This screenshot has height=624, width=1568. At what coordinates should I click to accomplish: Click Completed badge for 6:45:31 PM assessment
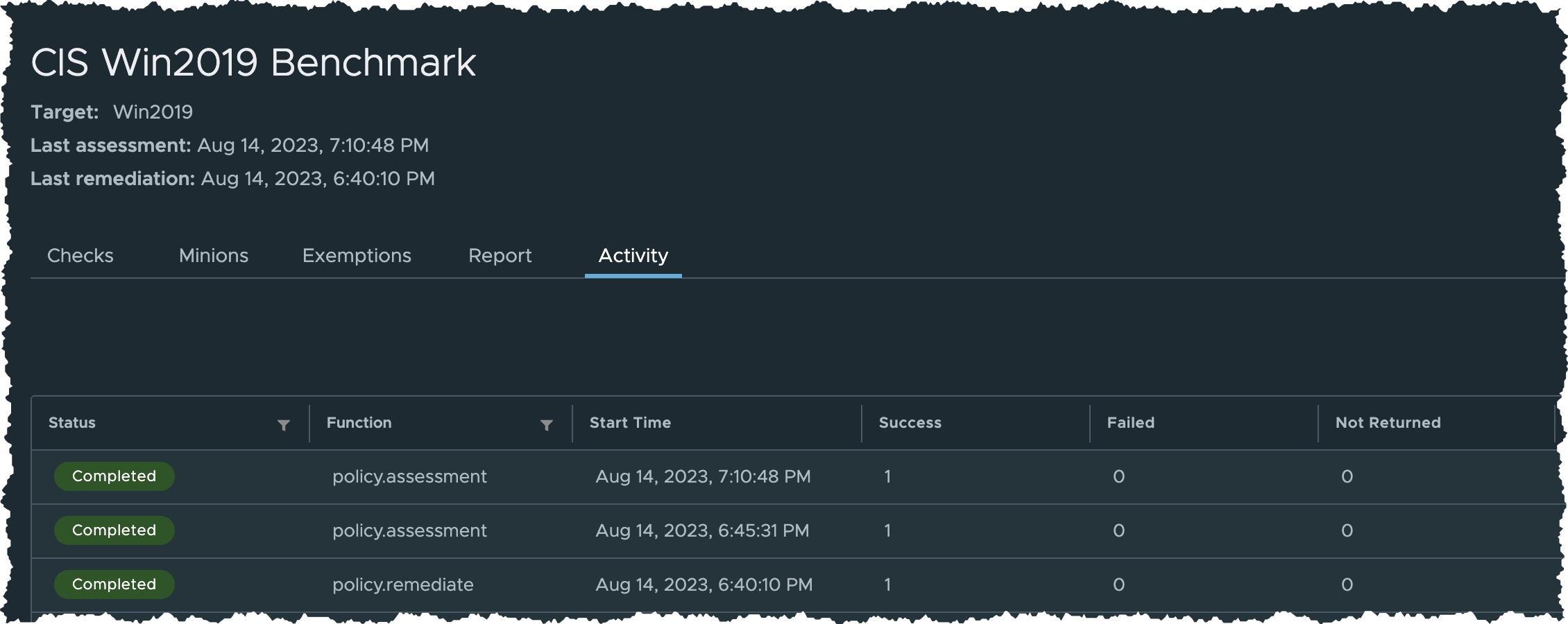[x=114, y=530]
